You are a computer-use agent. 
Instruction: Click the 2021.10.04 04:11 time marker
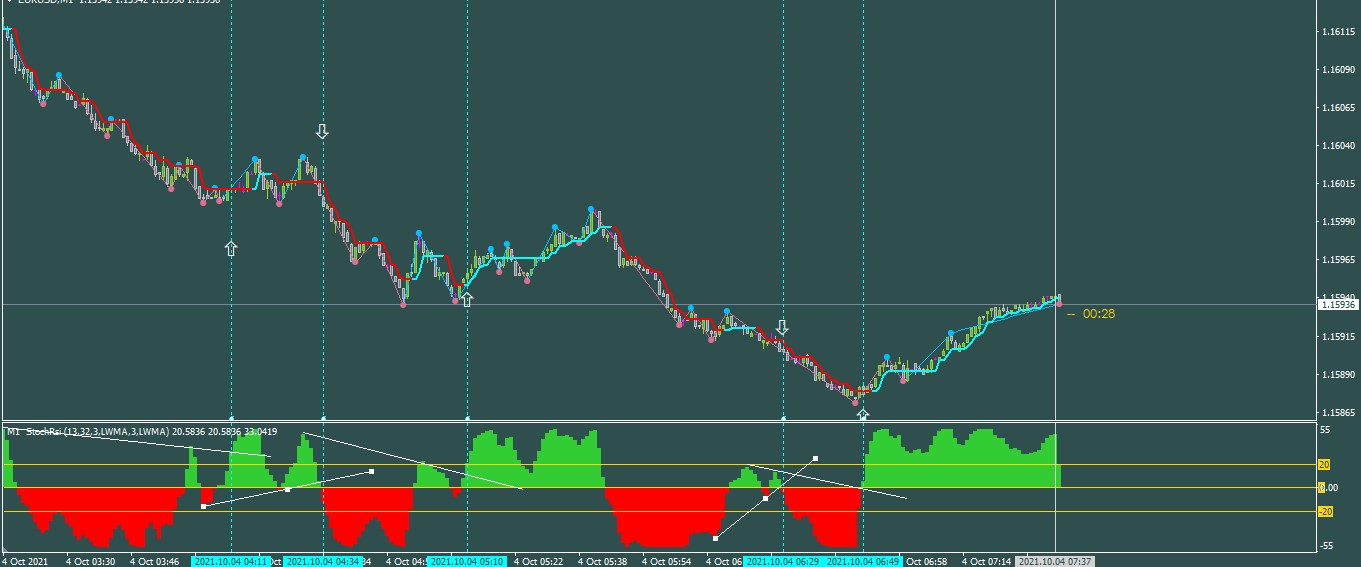(x=231, y=562)
